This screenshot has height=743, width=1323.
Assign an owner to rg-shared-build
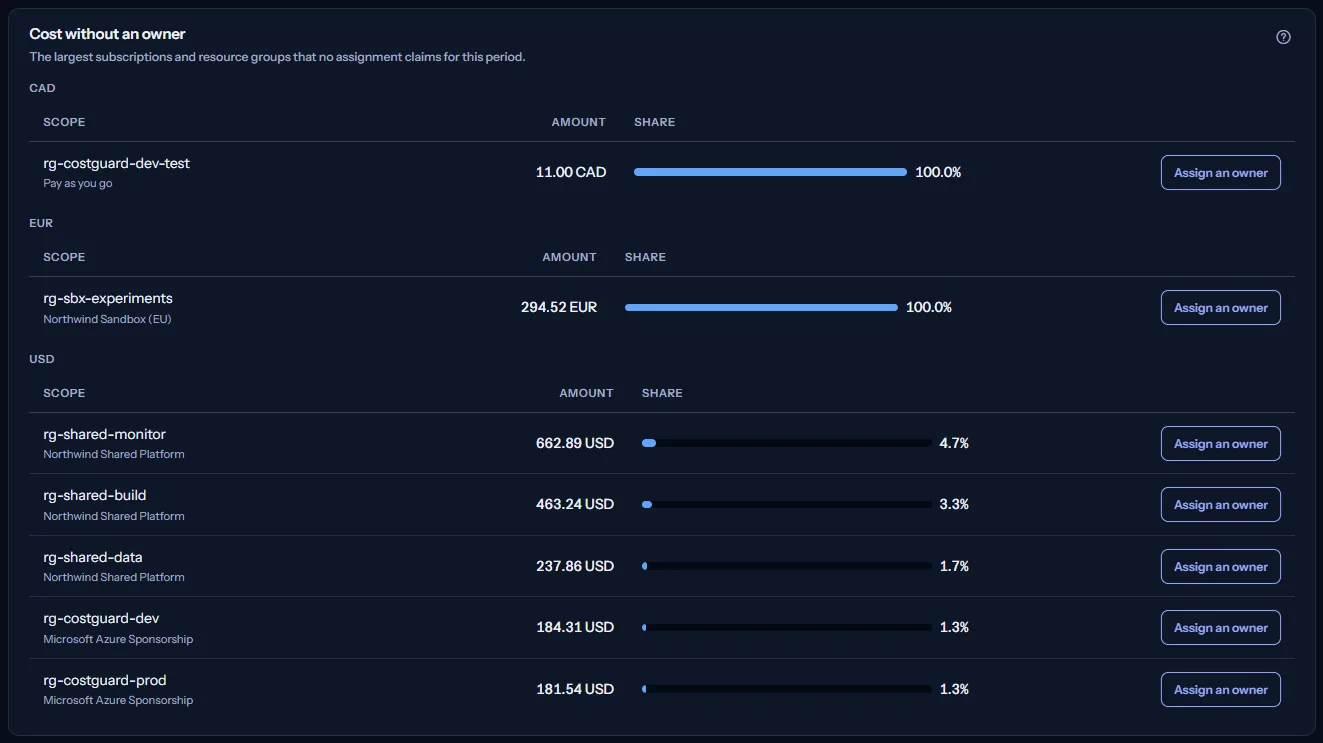coord(1221,505)
